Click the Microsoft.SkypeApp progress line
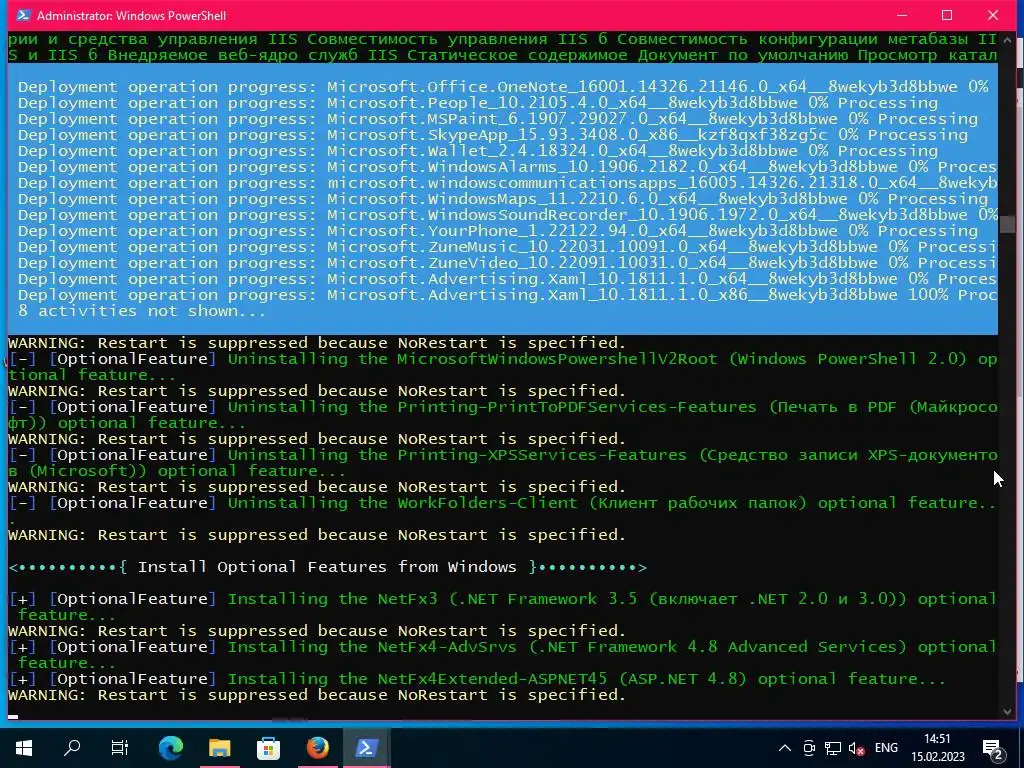Viewport: 1024px width, 768px height. pos(492,135)
